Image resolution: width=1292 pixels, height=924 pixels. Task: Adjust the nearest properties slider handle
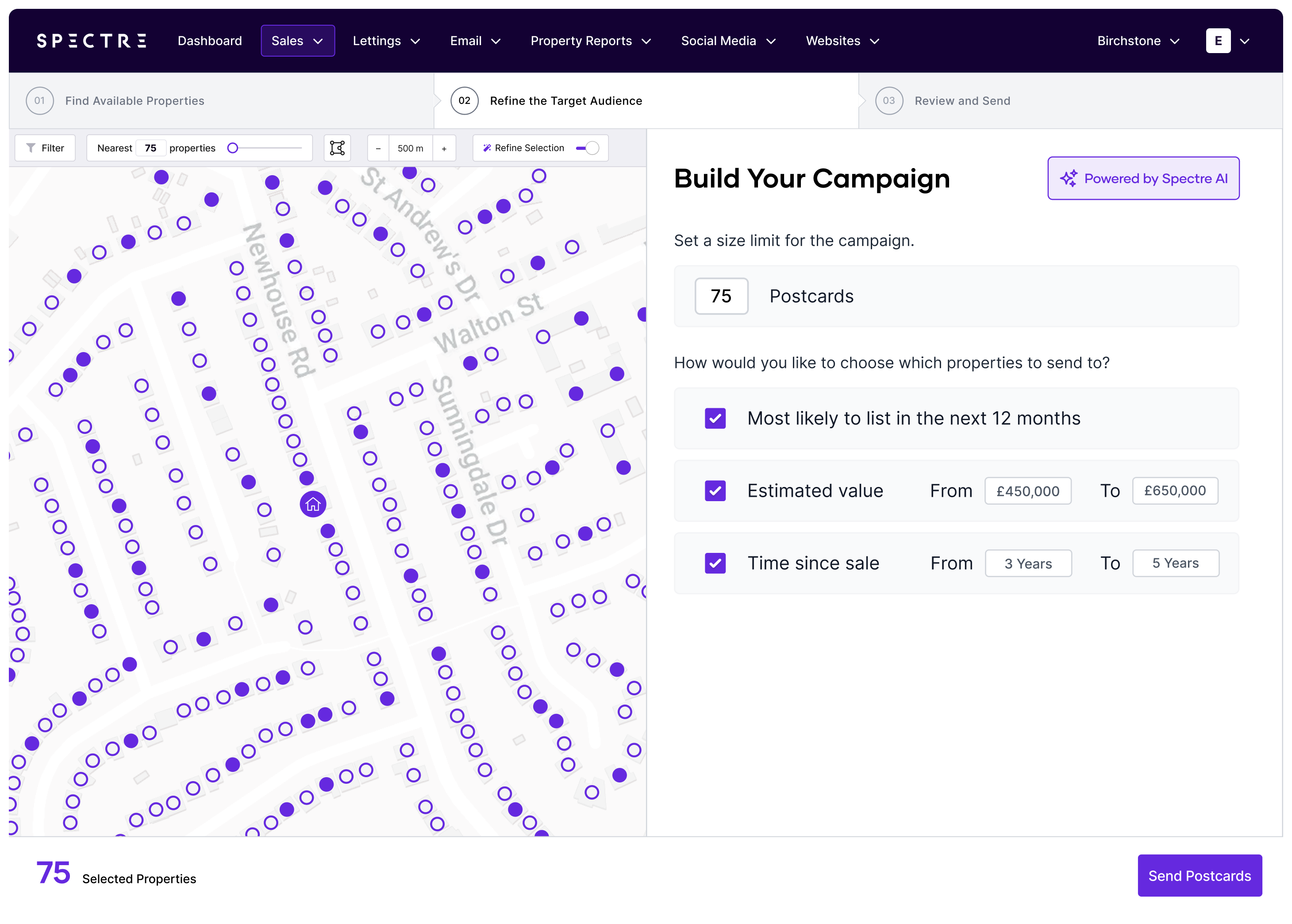point(233,148)
